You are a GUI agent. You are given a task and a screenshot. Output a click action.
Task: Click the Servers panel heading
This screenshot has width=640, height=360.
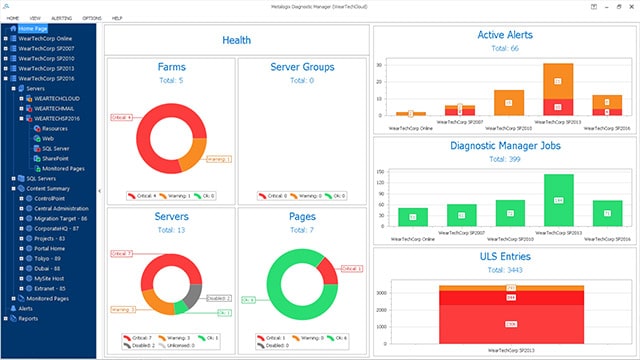pyautogui.click(x=171, y=216)
